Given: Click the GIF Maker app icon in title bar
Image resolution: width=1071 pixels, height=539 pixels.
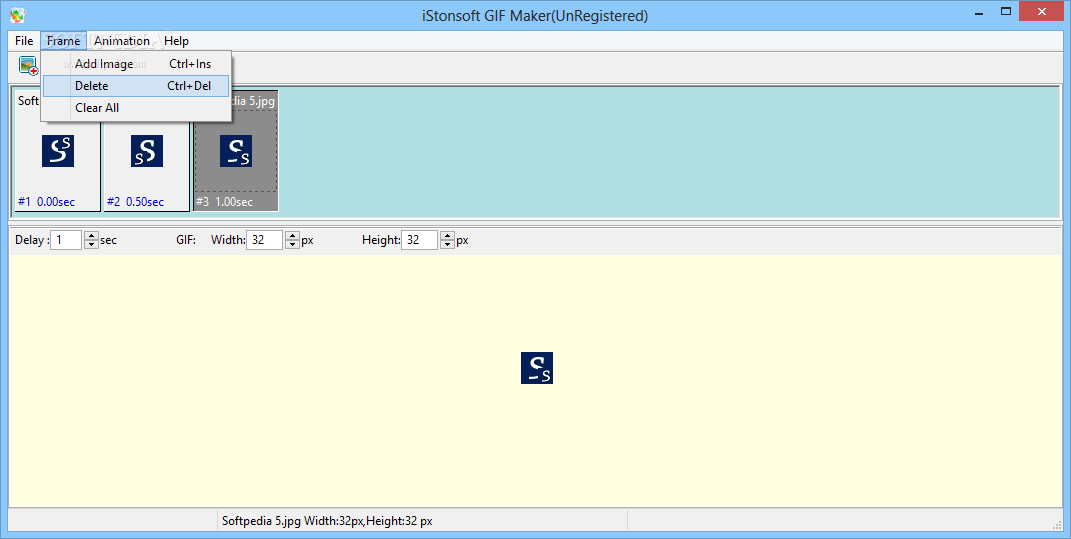Looking at the screenshot, I should pyautogui.click(x=18, y=15).
